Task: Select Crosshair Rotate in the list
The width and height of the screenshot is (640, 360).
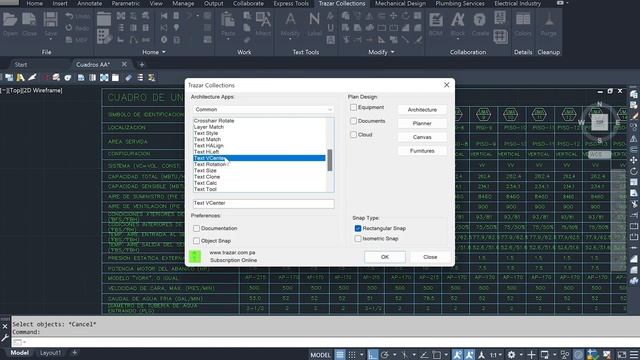Action: point(259,121)
